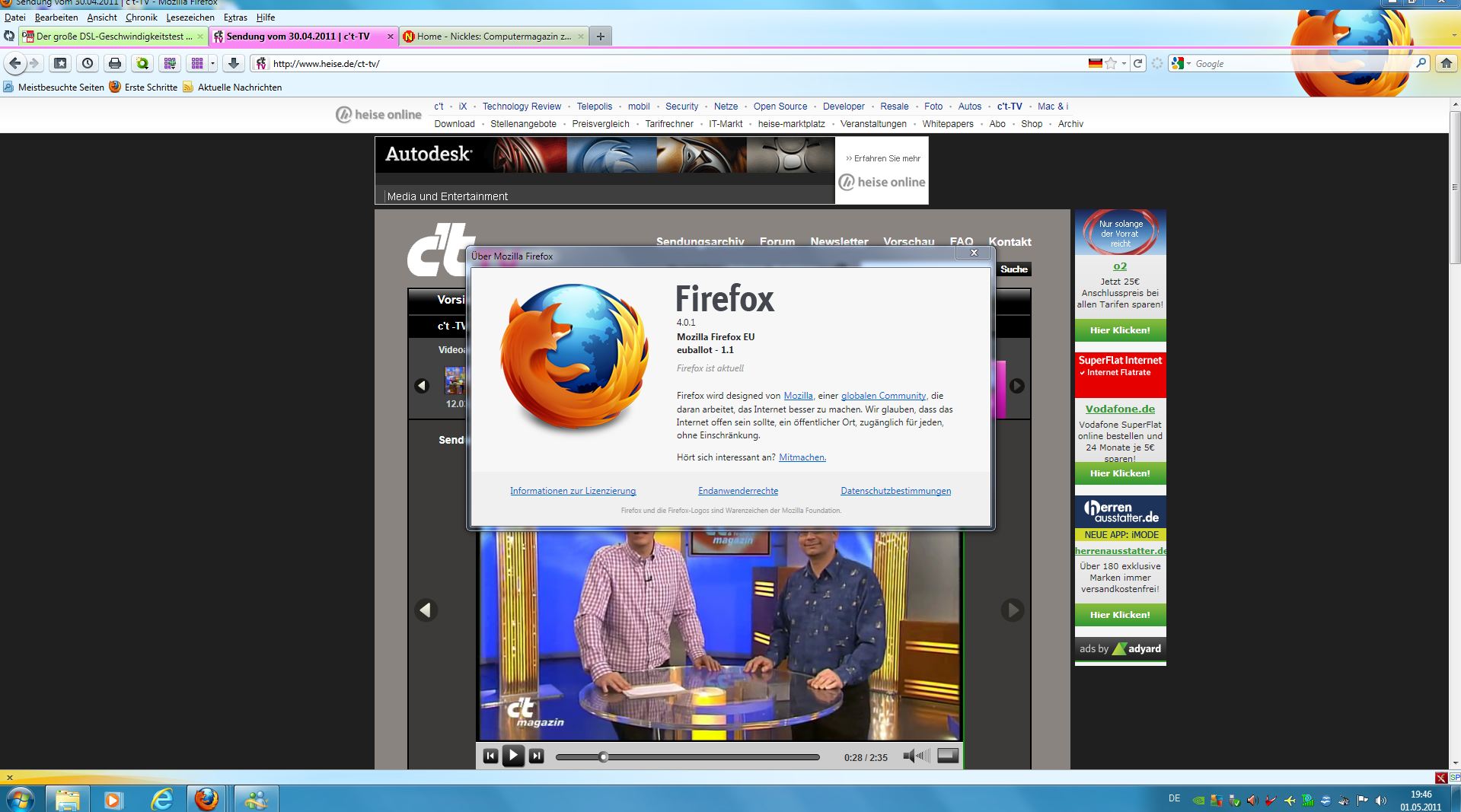Click the system tray speaker volume icon
This screenshot has width=1461, height=812.
click(x=1381, y=801)
